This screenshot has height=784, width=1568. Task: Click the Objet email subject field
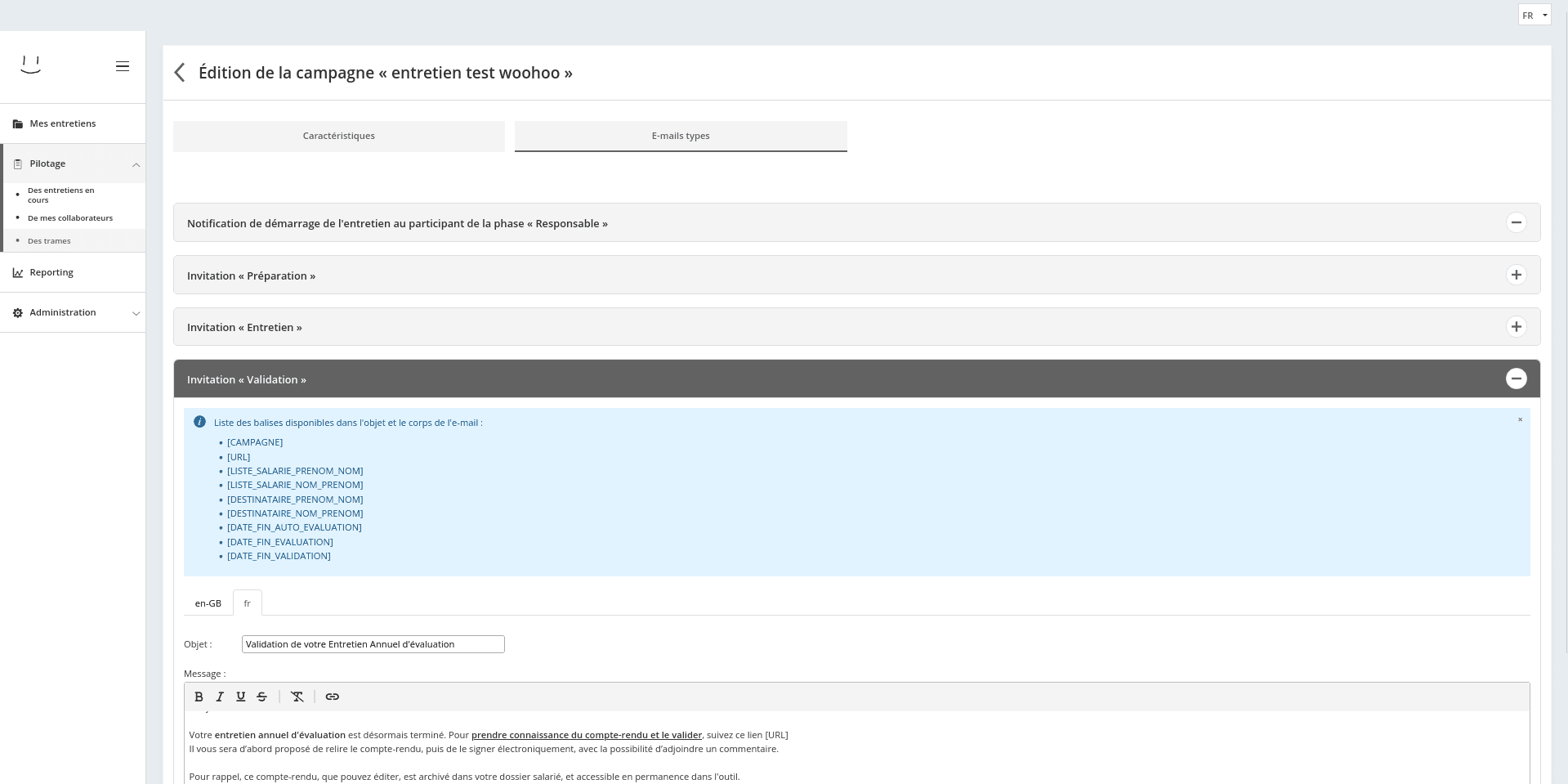tap(373, 644)
